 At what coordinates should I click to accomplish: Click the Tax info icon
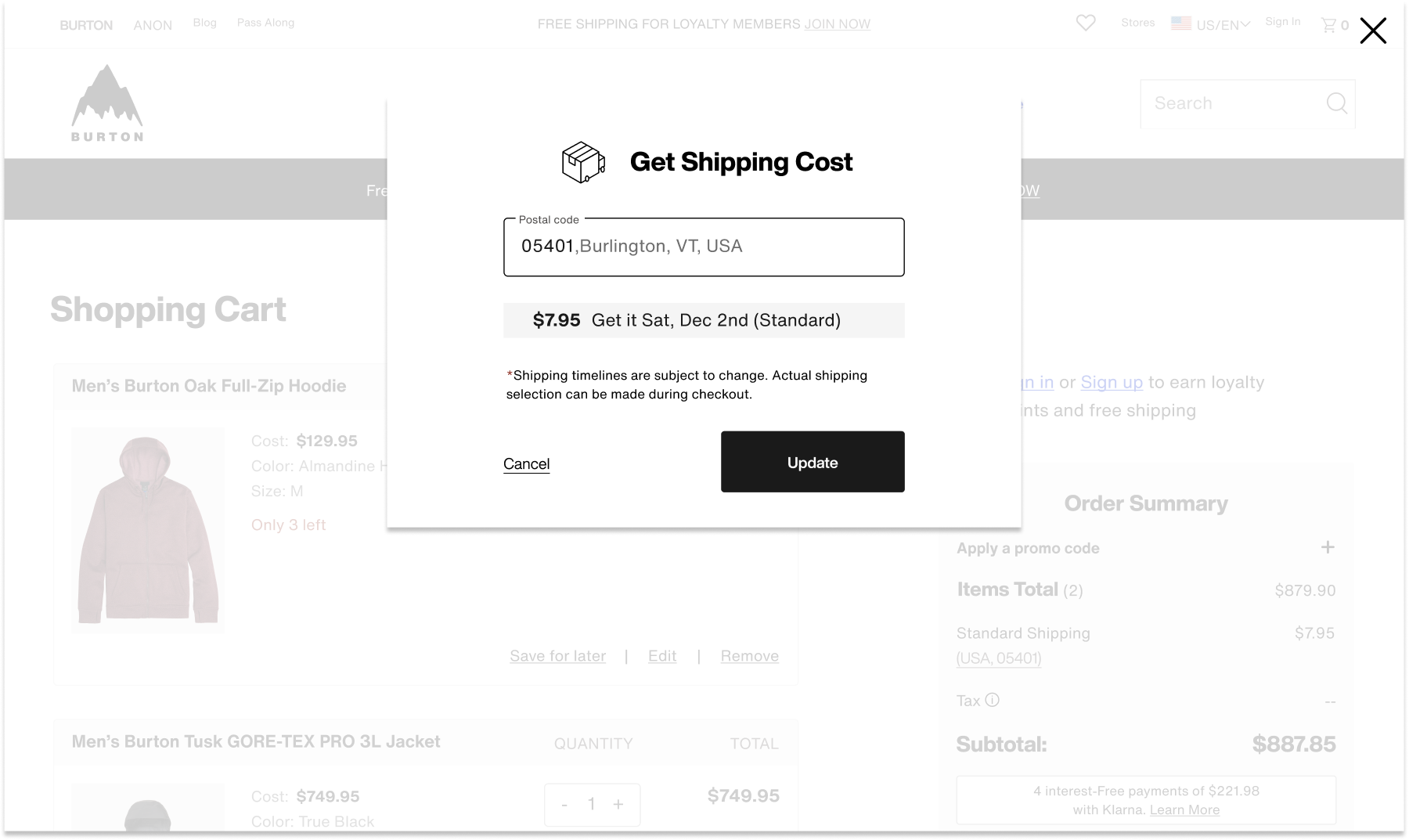(x=993, y=700)
